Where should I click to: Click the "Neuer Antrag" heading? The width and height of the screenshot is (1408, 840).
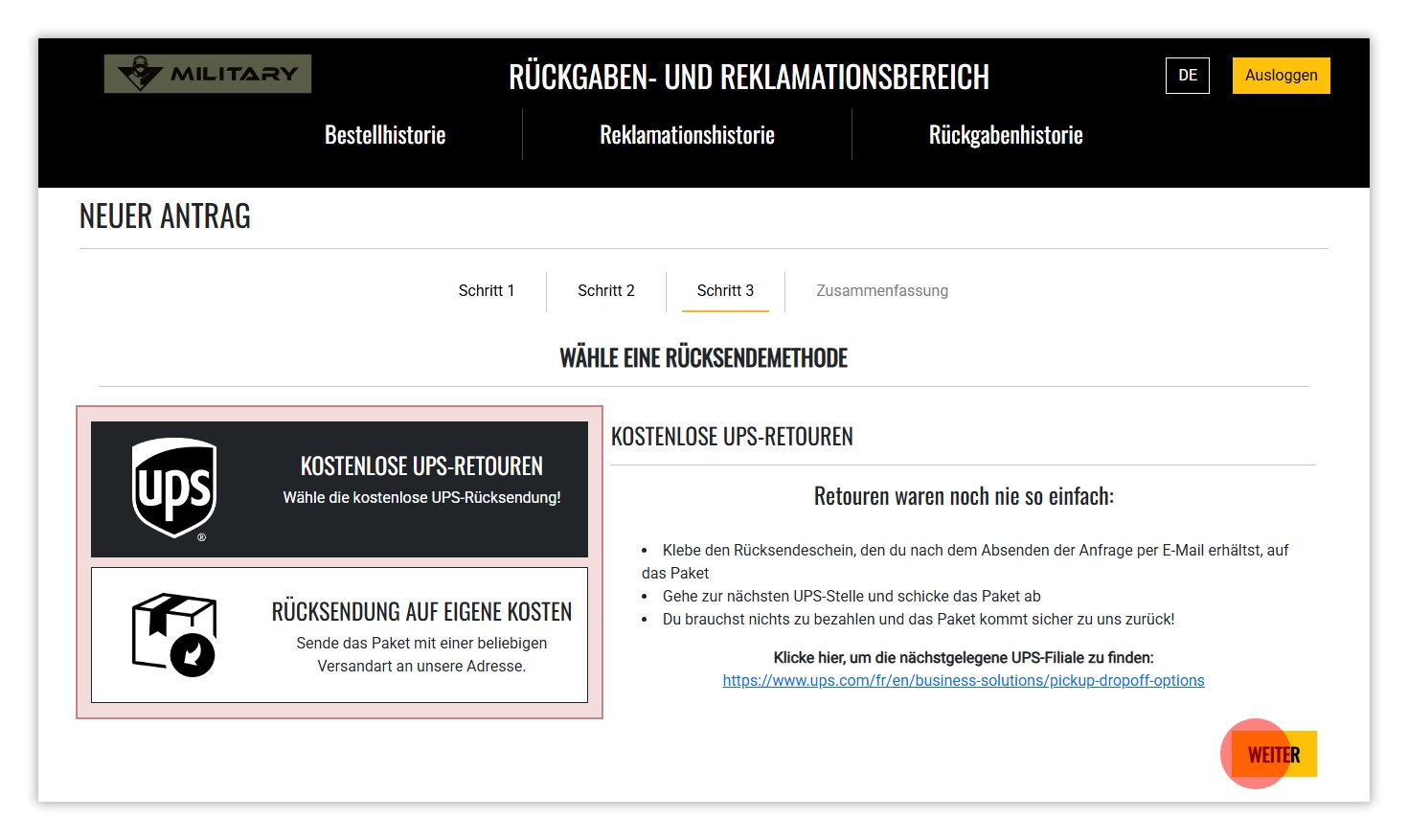tap(165, 216)
